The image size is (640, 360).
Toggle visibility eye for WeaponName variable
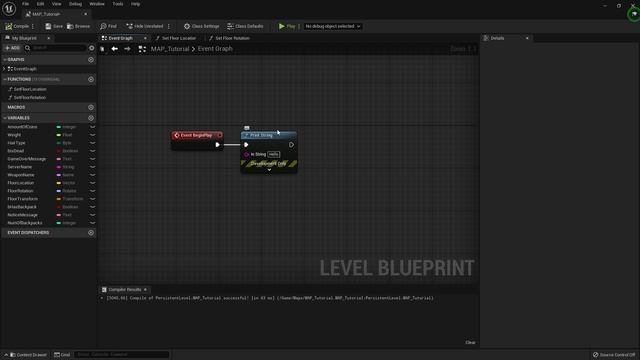click(92, 175)
